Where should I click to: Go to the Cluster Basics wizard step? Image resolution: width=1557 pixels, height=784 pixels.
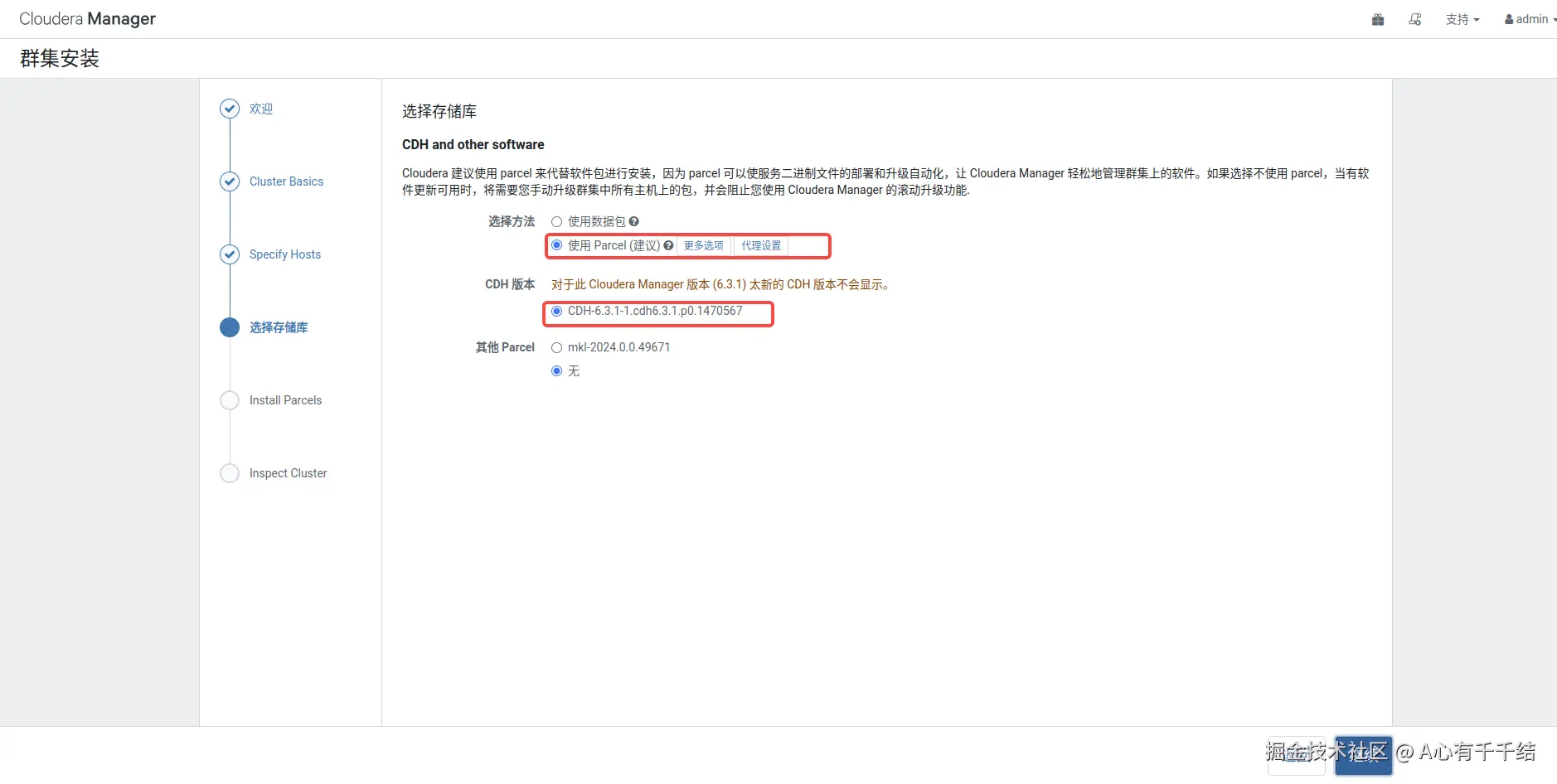coord(286,181)
